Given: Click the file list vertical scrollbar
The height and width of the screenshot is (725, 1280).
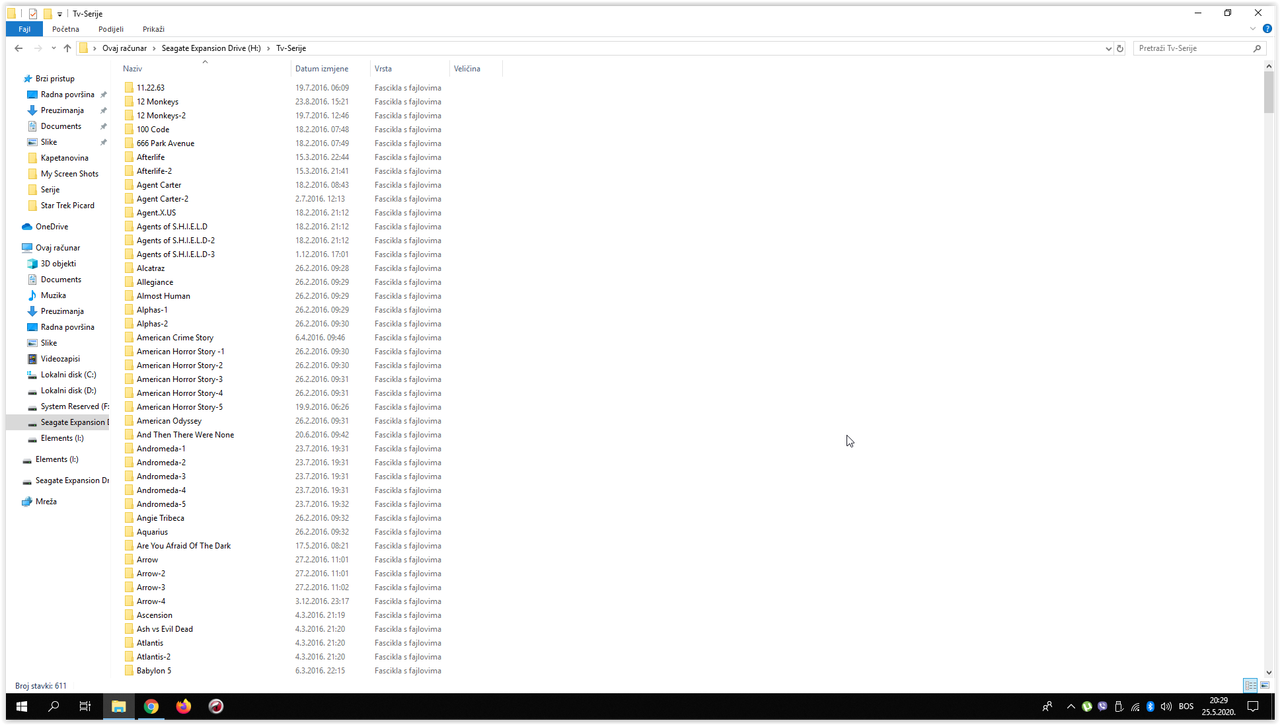Looking at the screenshot, I should coord(1269,94).
